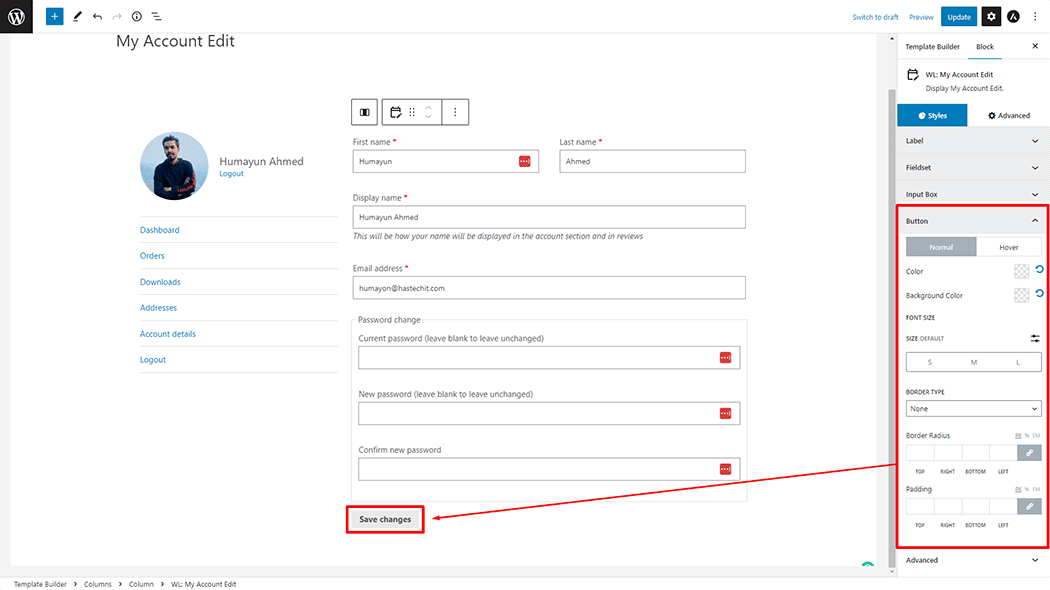Click the Display name input field

549,217
